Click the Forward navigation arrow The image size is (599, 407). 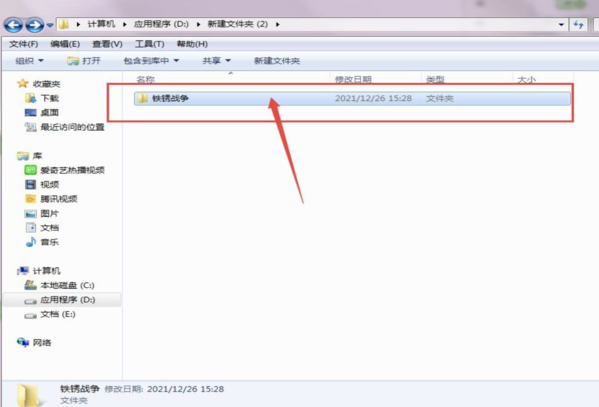pyautogui.click(x=35, y=25)
